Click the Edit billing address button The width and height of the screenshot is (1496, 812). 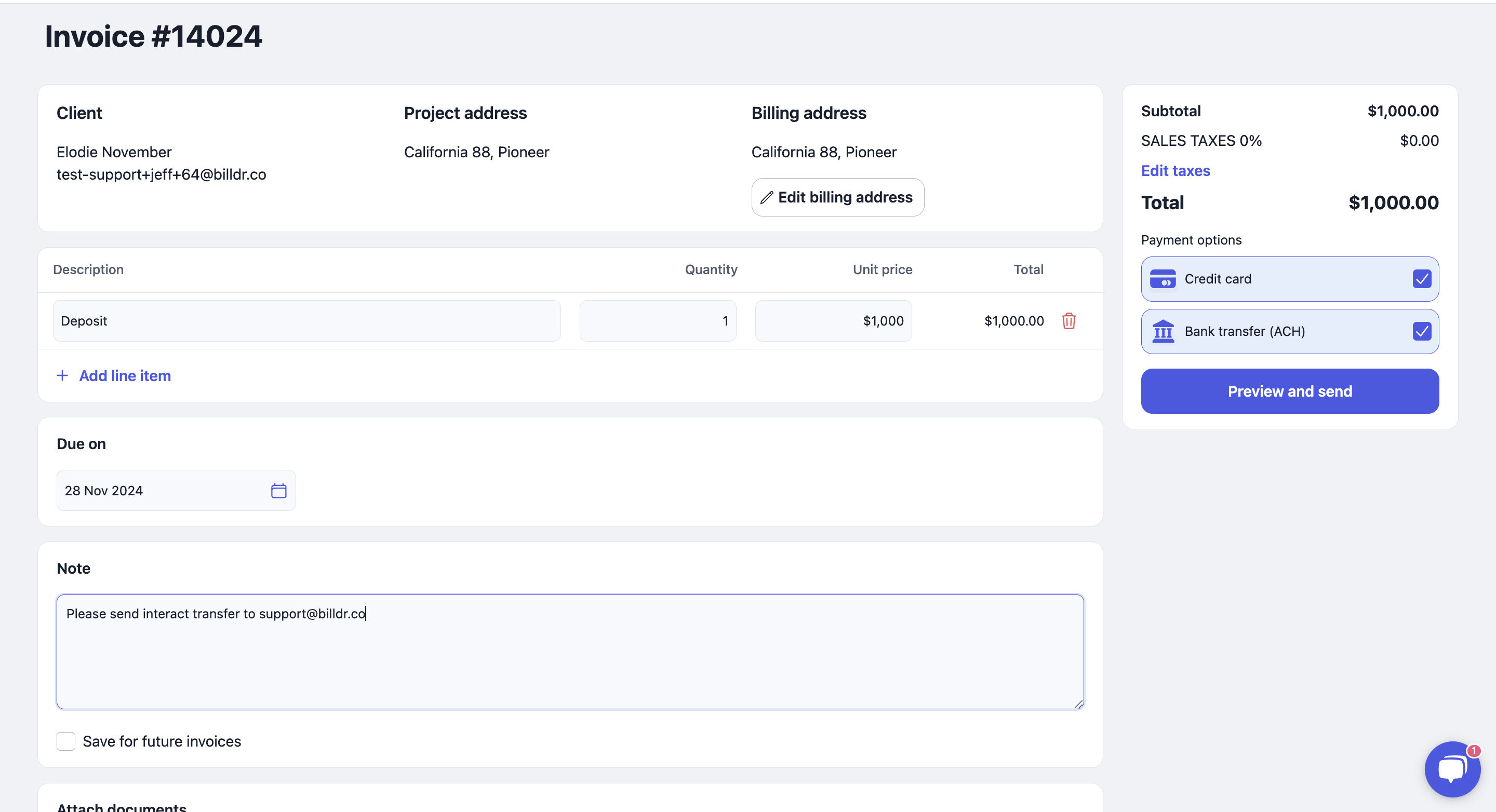pos(837,197)
